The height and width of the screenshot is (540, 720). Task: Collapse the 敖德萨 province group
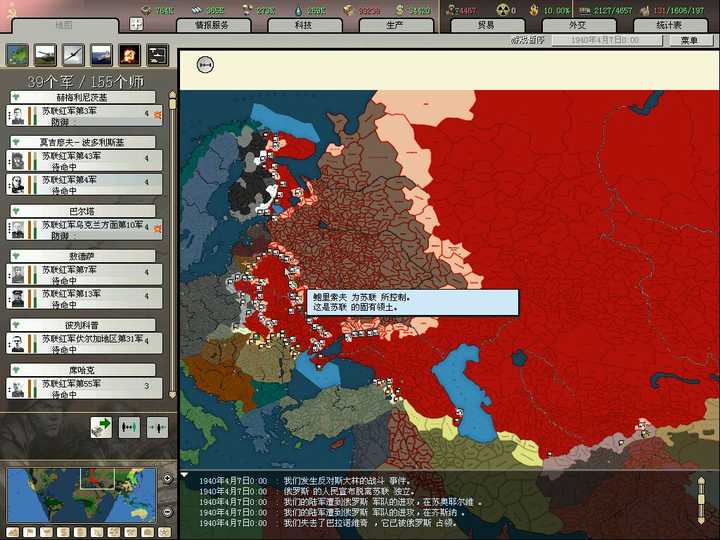coord(16,256)
